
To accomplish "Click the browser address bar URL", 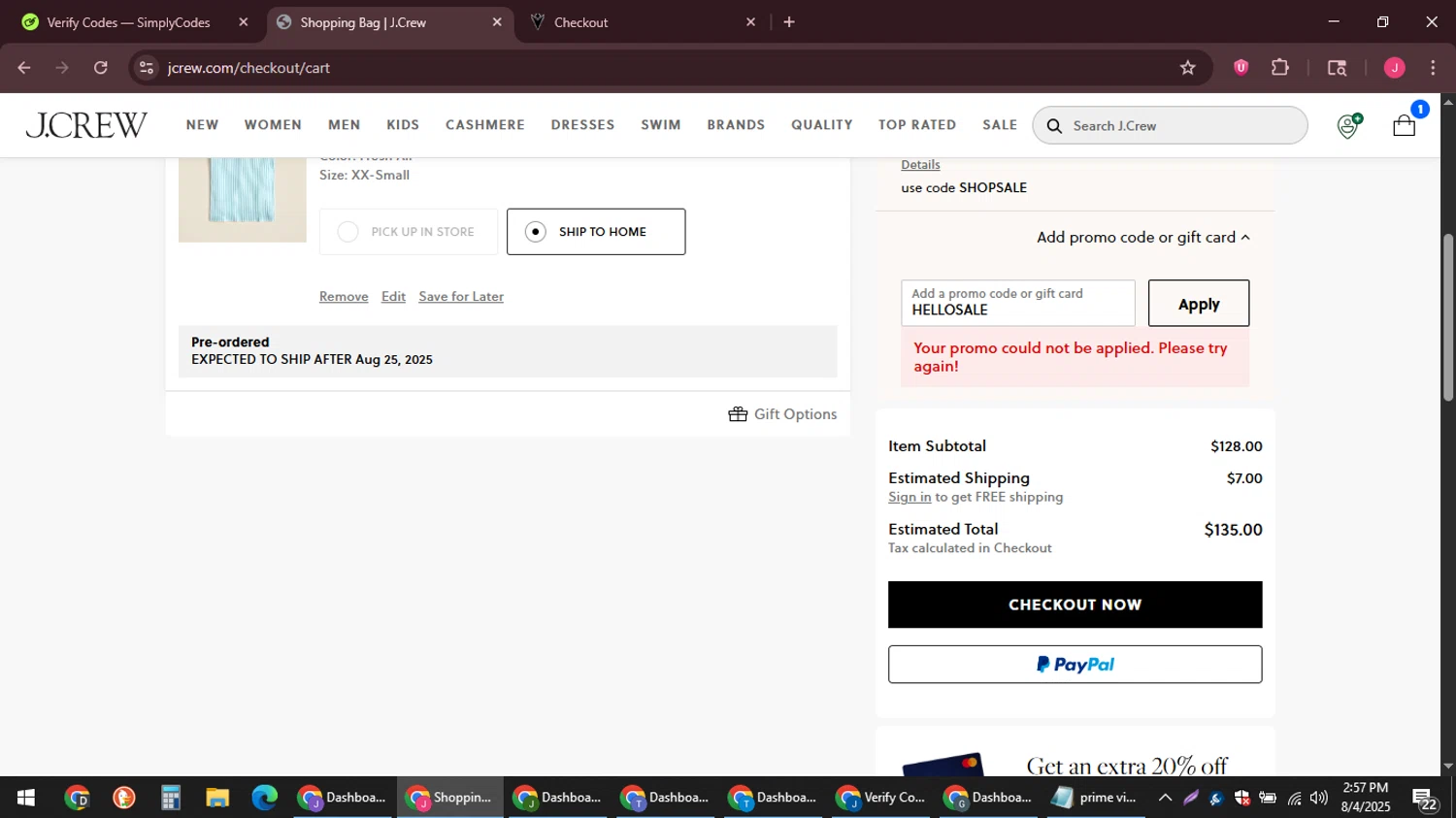I will click(248, 68).
